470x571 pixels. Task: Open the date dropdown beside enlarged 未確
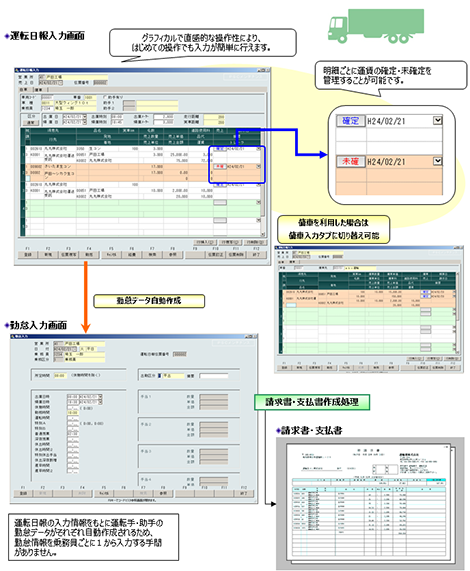(x=437, y=161)
